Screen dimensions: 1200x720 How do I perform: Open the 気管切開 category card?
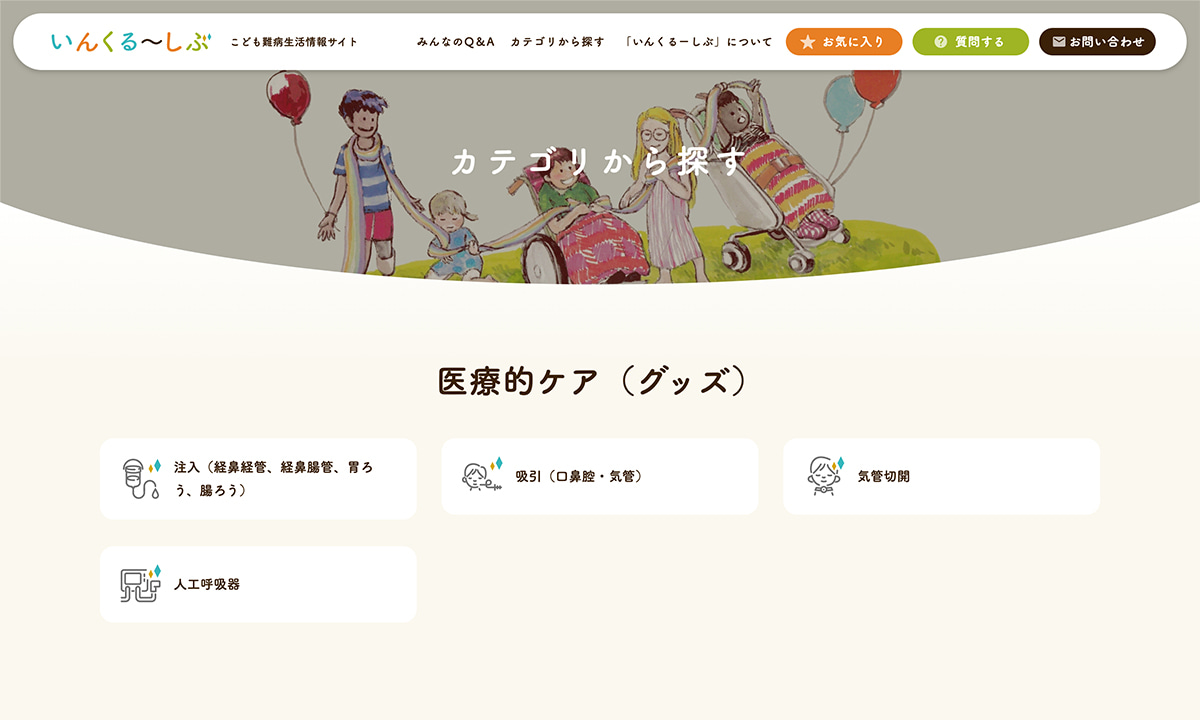pyautogui.click(x=941, y=476)
